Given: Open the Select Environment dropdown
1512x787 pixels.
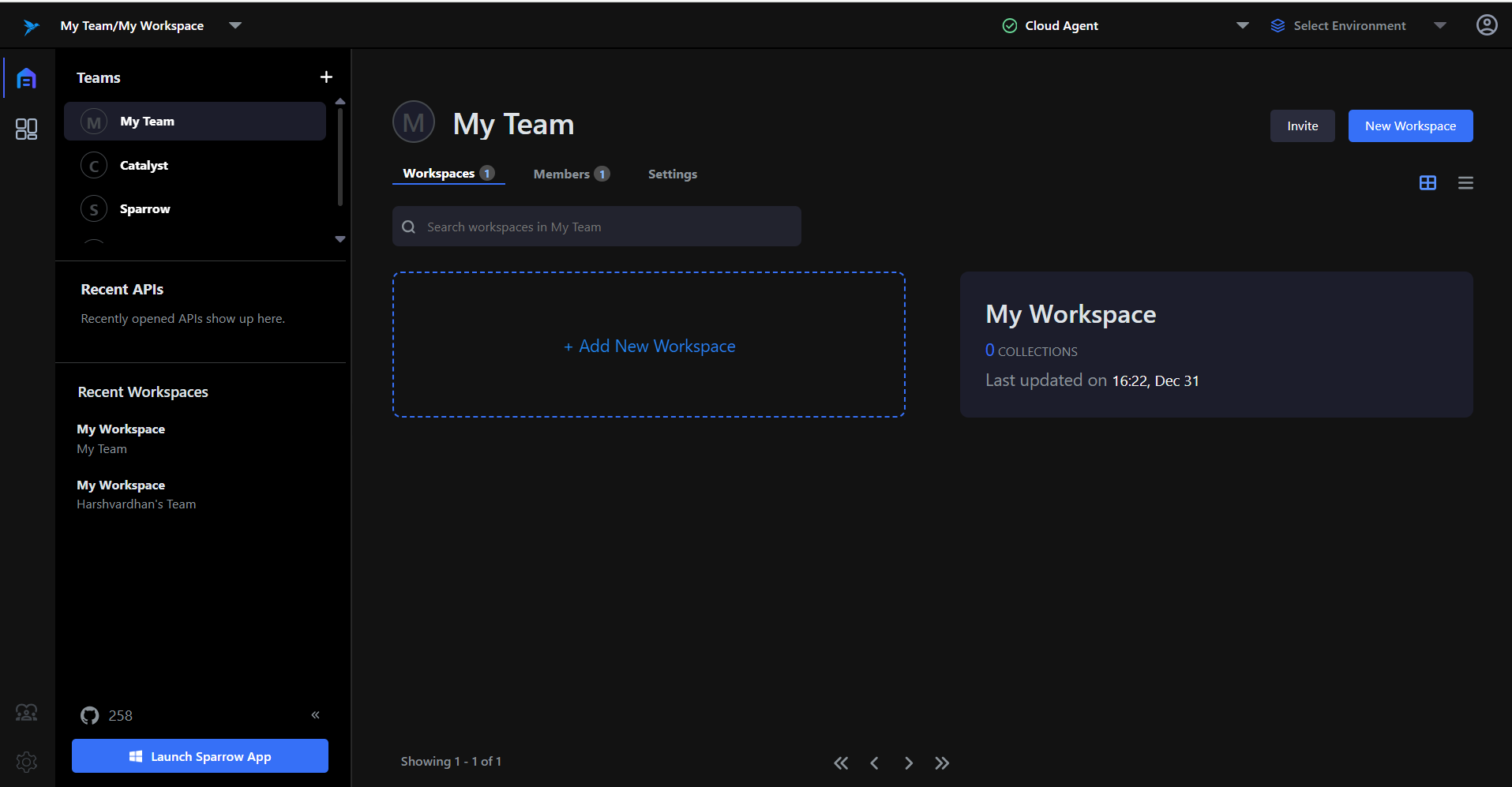Looking at the screenshot, I should [1358, 25].
